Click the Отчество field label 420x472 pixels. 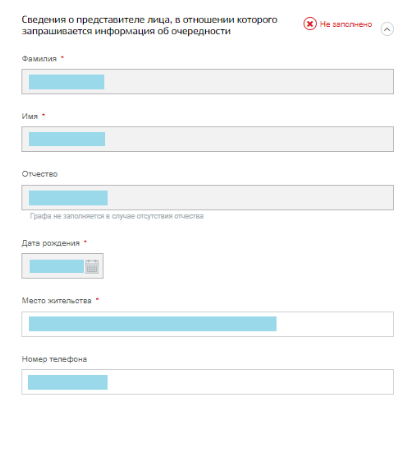(x=40, y=174)
